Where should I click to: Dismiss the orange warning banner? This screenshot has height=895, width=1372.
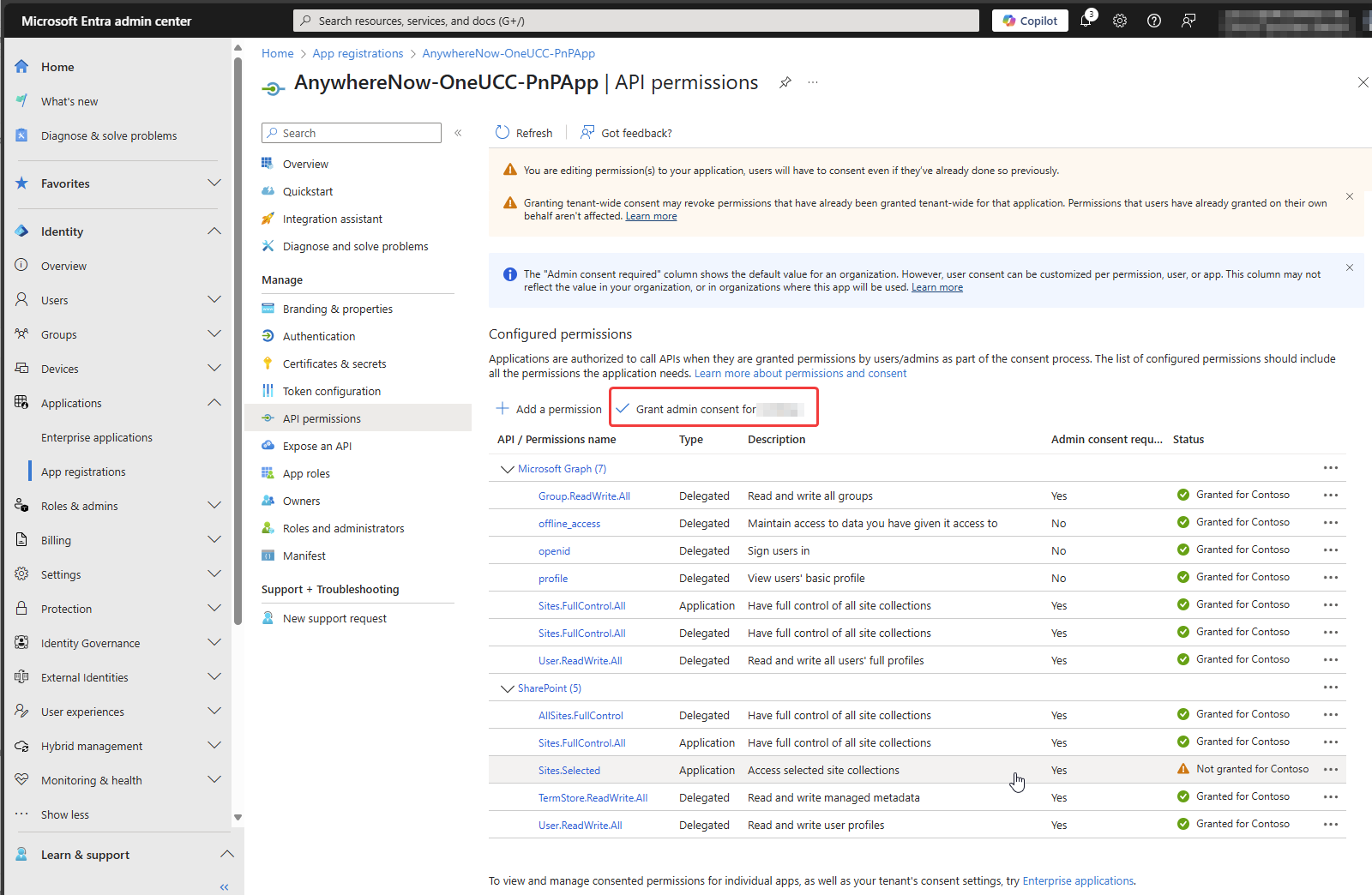(1350, 196)
